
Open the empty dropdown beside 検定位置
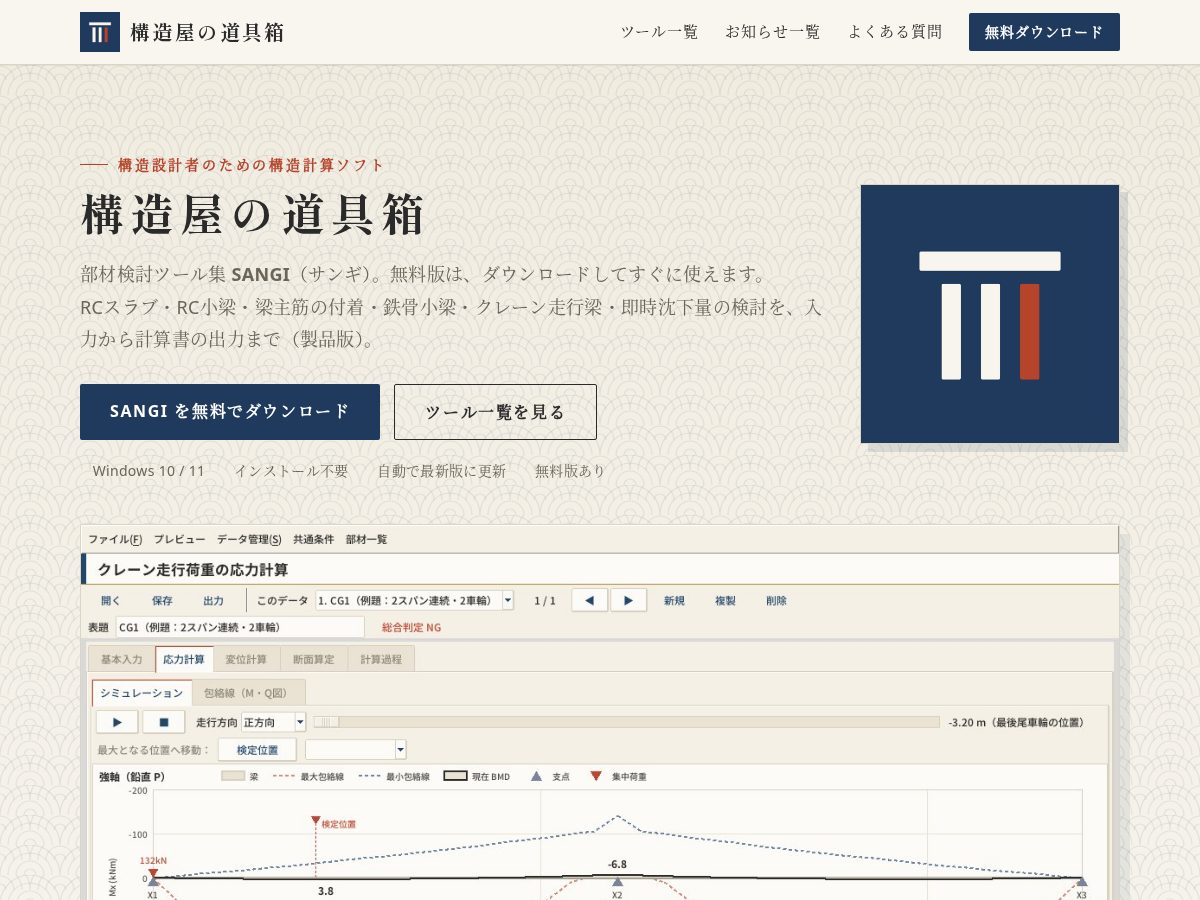[355, 750]
